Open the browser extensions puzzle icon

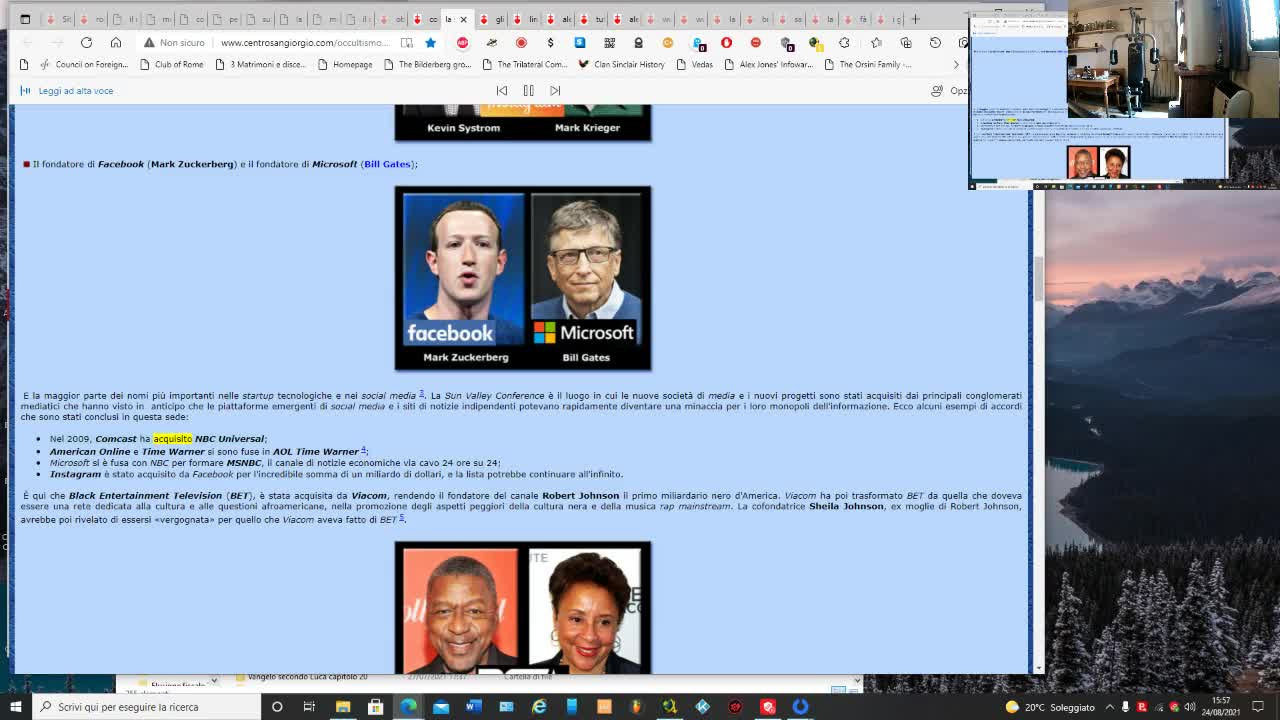(844, 43)
